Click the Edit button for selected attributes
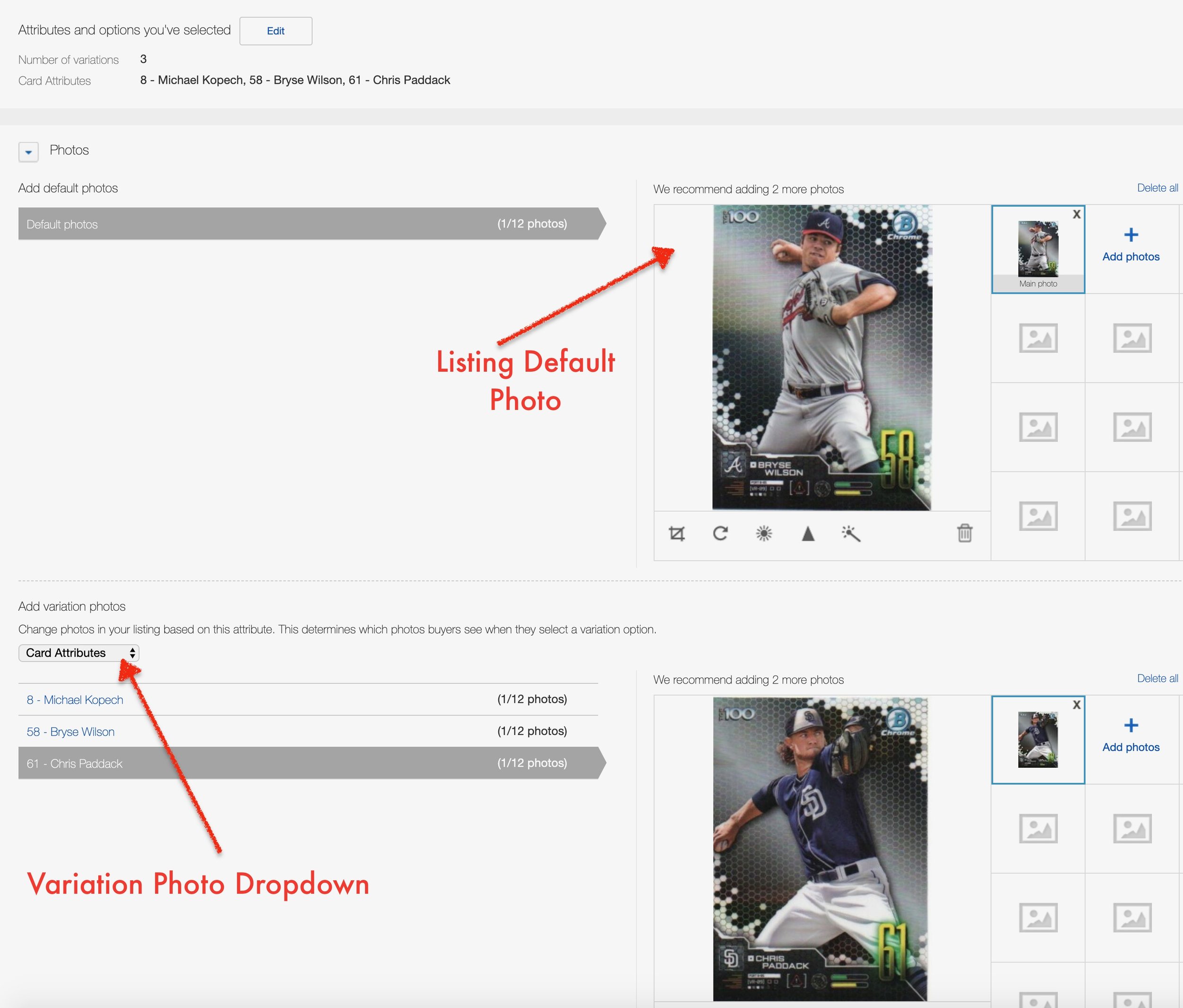Image resolution: width=1183 pixels, height=1008 pixels. pos(276,31)
